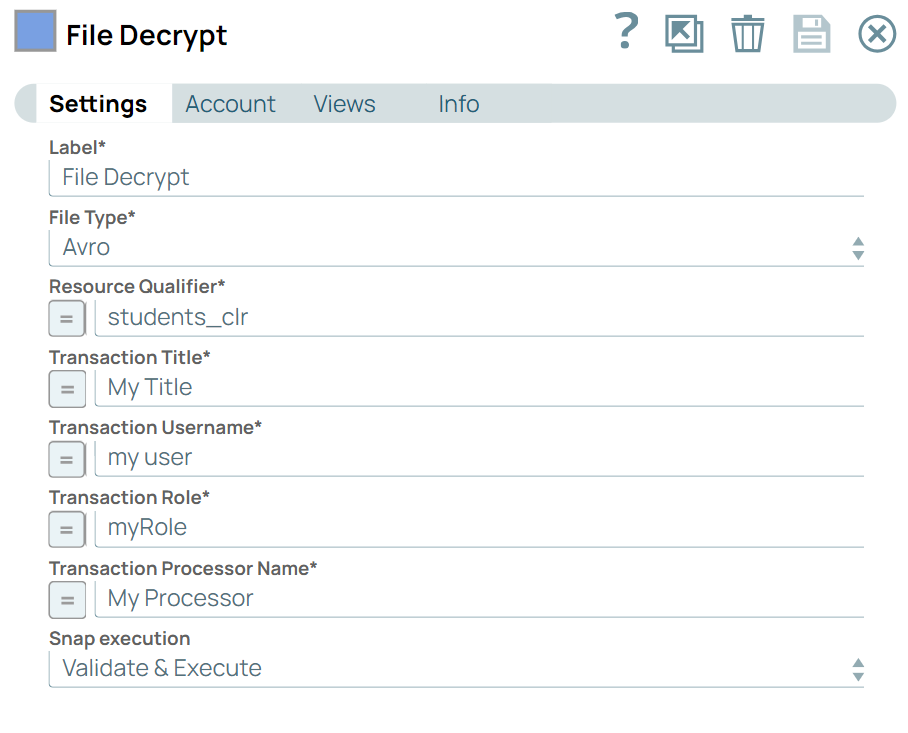
Task: Close the File Decrypt settings dialog
Action: tap(877, 33)
